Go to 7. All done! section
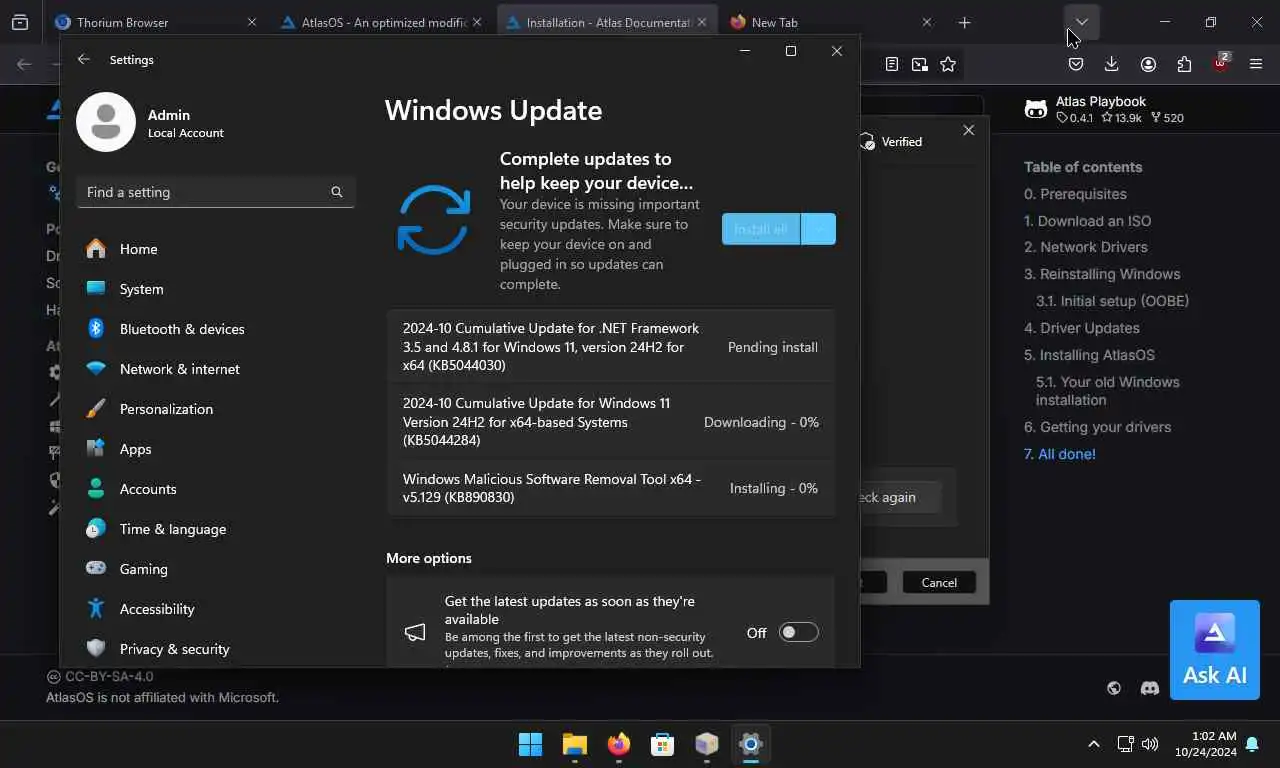Viewport: 1280px width, 768px height. [1059, 454]
